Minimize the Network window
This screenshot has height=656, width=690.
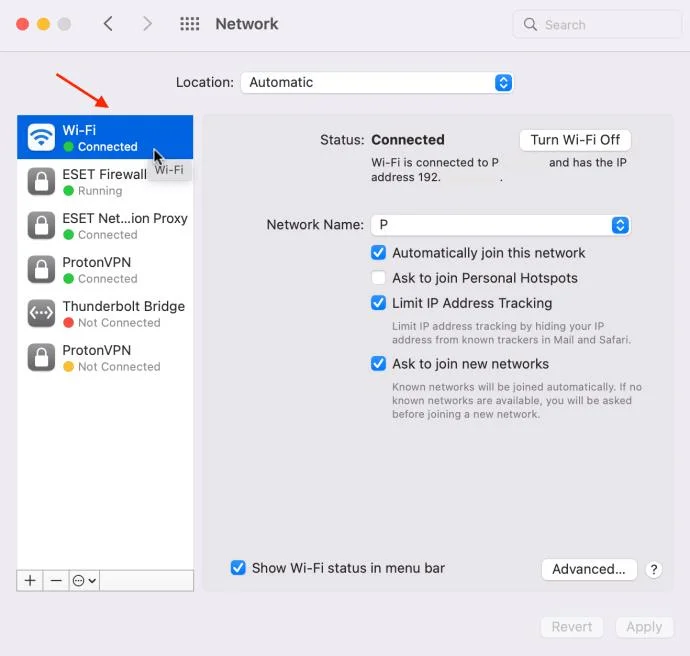pyautogui.click(x=44, y=24)
